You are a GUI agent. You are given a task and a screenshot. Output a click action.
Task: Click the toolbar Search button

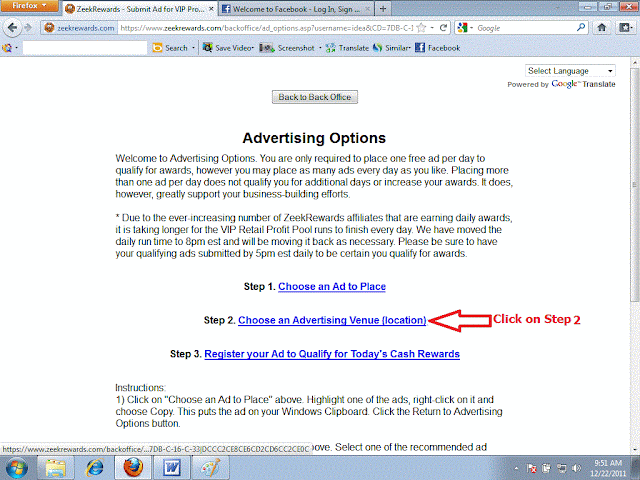pyautogui.click(x=170, y=48)
